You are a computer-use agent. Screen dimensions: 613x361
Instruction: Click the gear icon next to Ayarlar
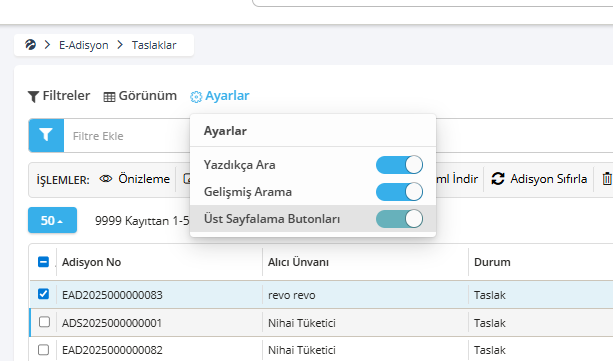coord(196,97)
